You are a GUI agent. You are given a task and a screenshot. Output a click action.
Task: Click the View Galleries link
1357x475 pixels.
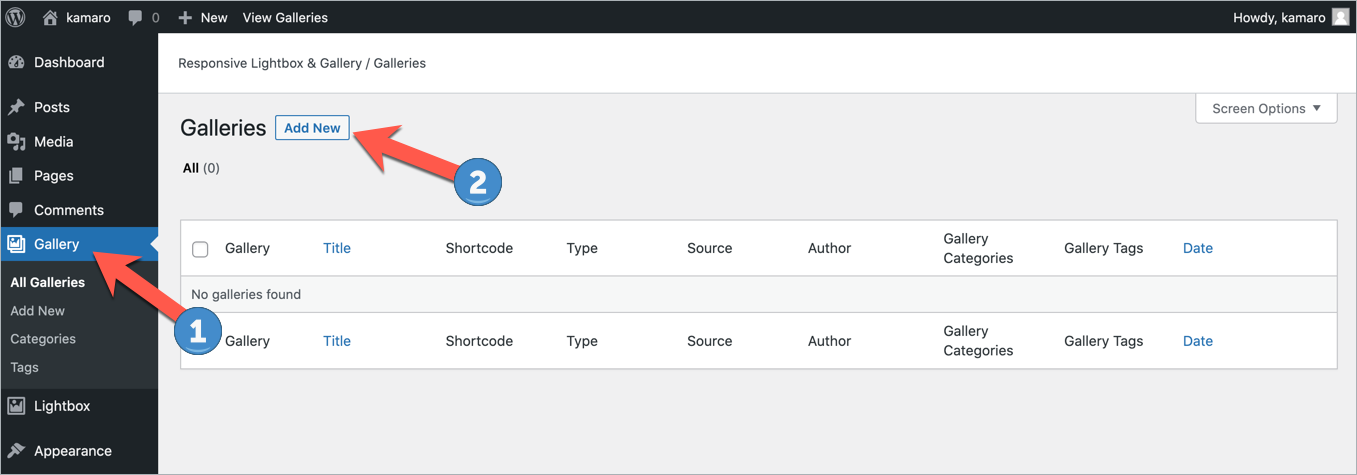point(285,17)
